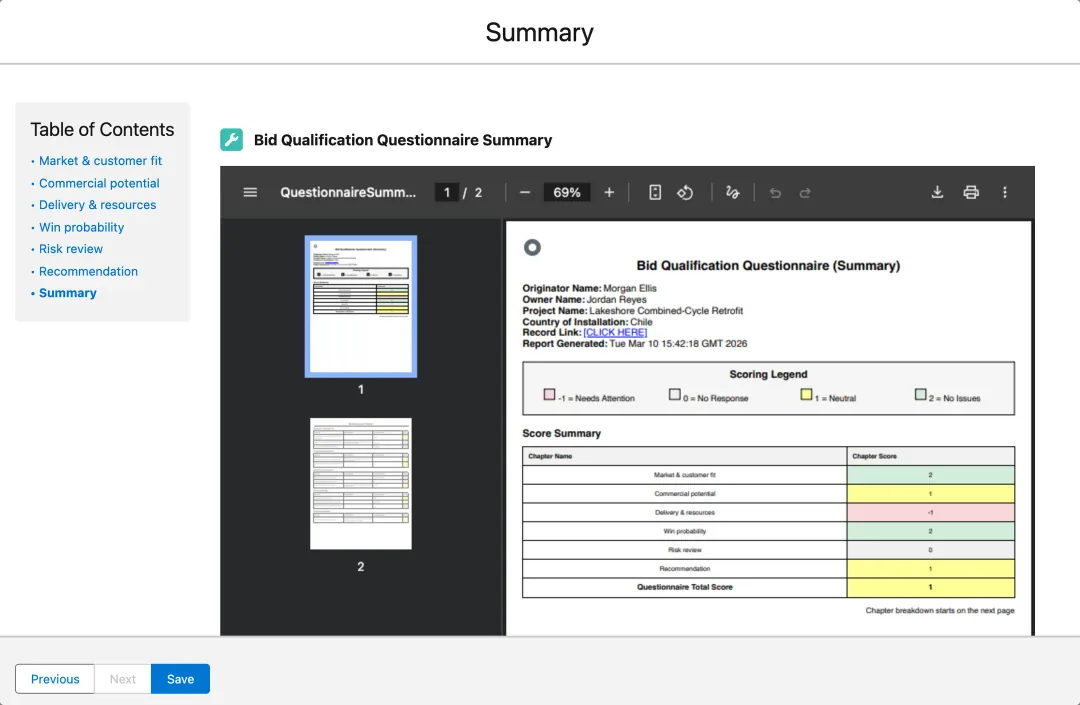Click the Chapter Name column header

click(685, 456)
